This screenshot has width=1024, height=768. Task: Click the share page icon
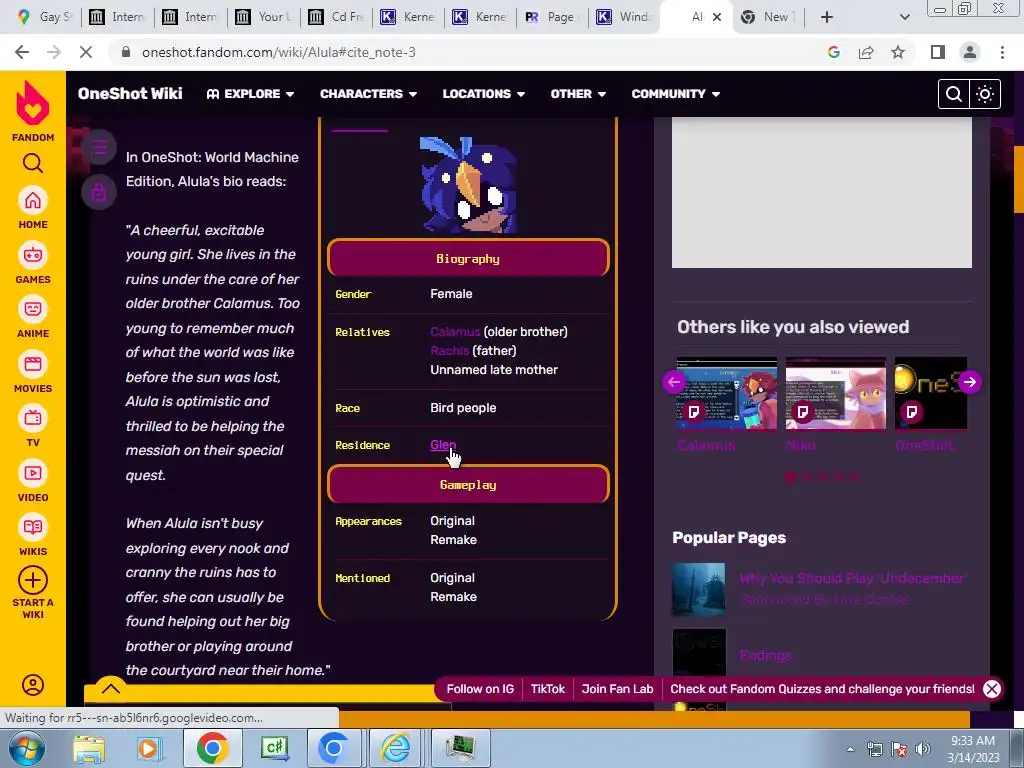click(x=866, y=52)
